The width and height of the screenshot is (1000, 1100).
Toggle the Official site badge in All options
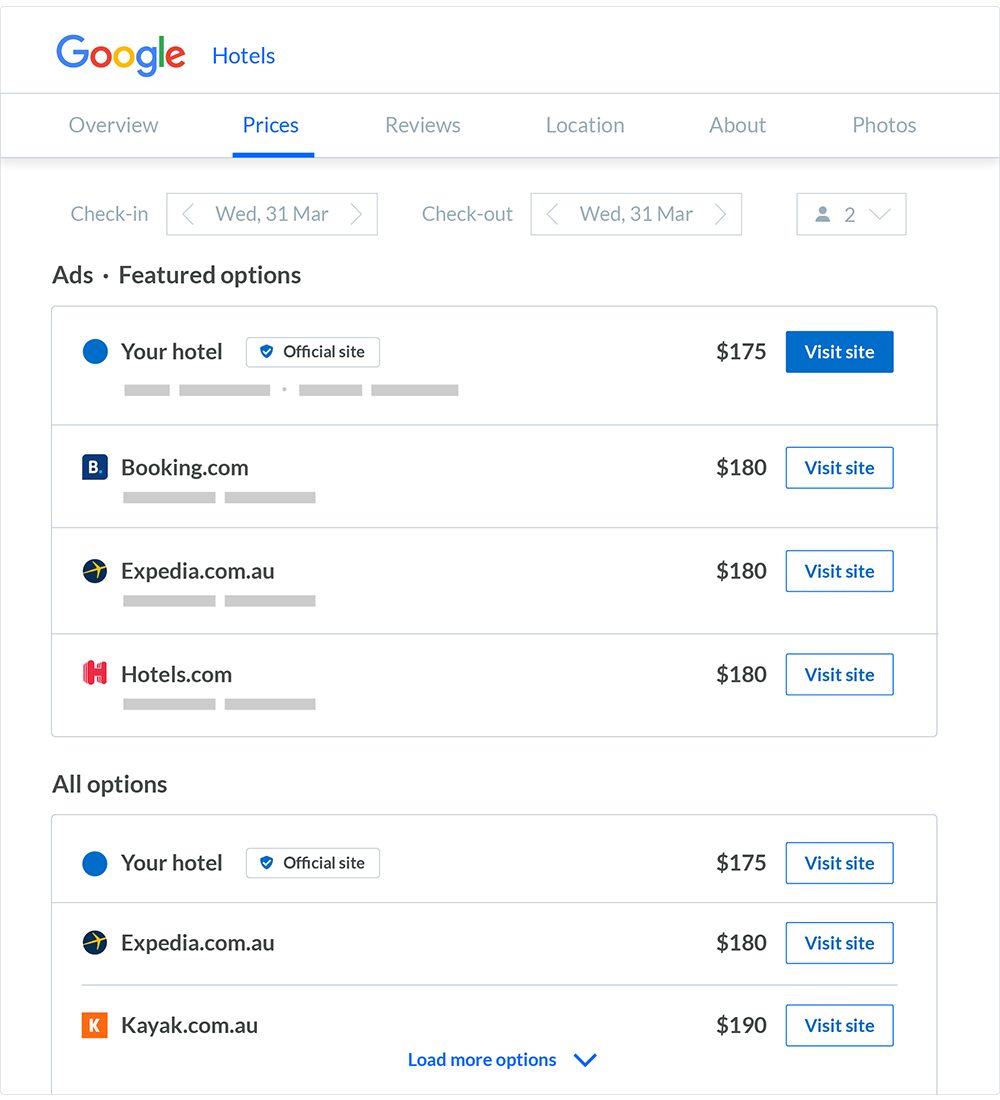(x=312, y=862)
